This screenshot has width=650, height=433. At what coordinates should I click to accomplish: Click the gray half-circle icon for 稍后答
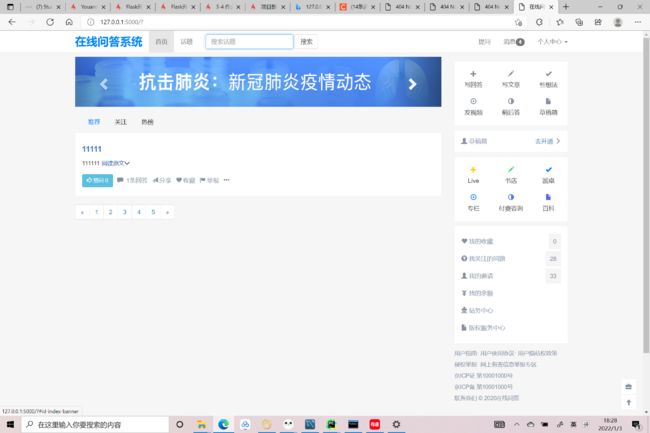[x=511, y=101]
